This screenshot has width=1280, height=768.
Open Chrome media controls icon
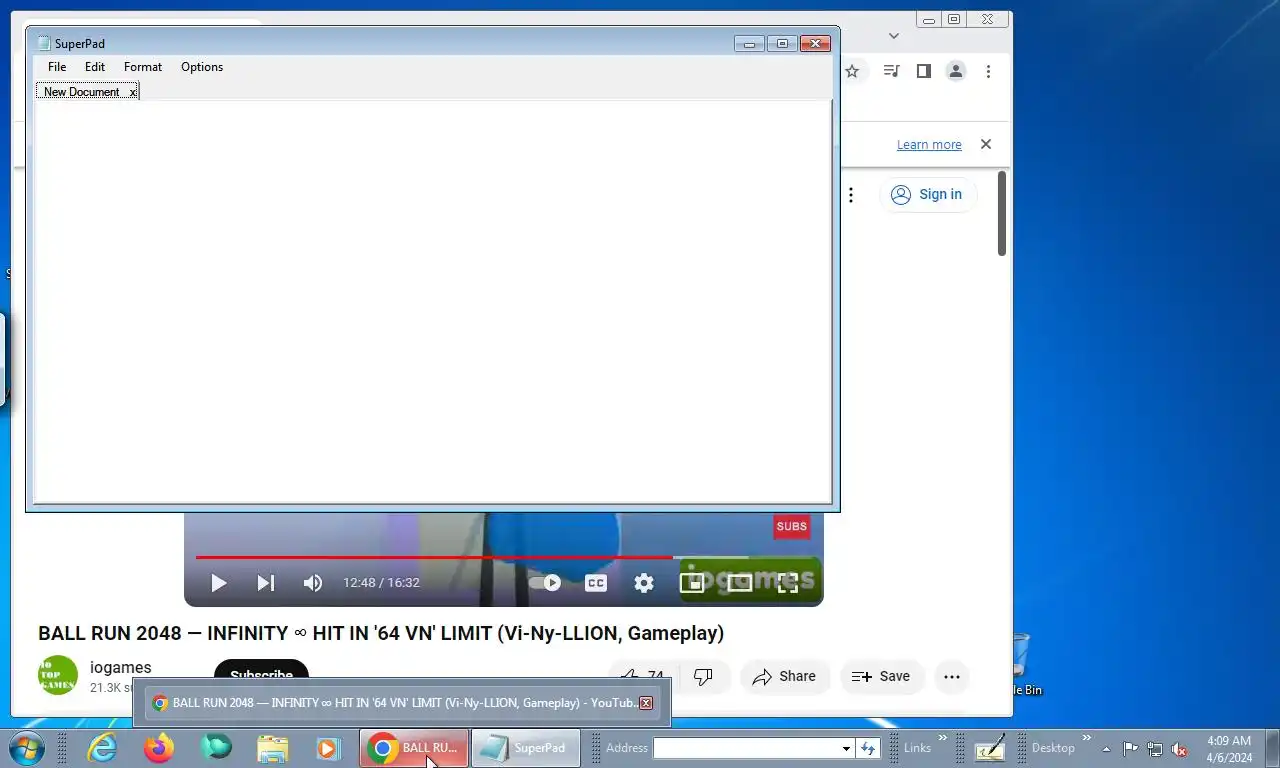click(892, 71)
